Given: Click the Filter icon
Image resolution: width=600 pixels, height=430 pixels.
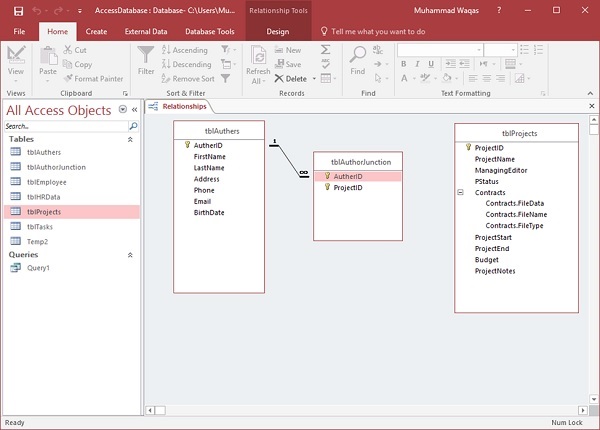Looking at the screenshot, I should (146, 56).
